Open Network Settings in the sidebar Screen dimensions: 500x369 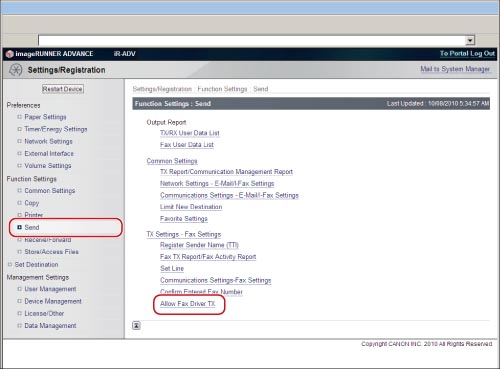(48, 141)
